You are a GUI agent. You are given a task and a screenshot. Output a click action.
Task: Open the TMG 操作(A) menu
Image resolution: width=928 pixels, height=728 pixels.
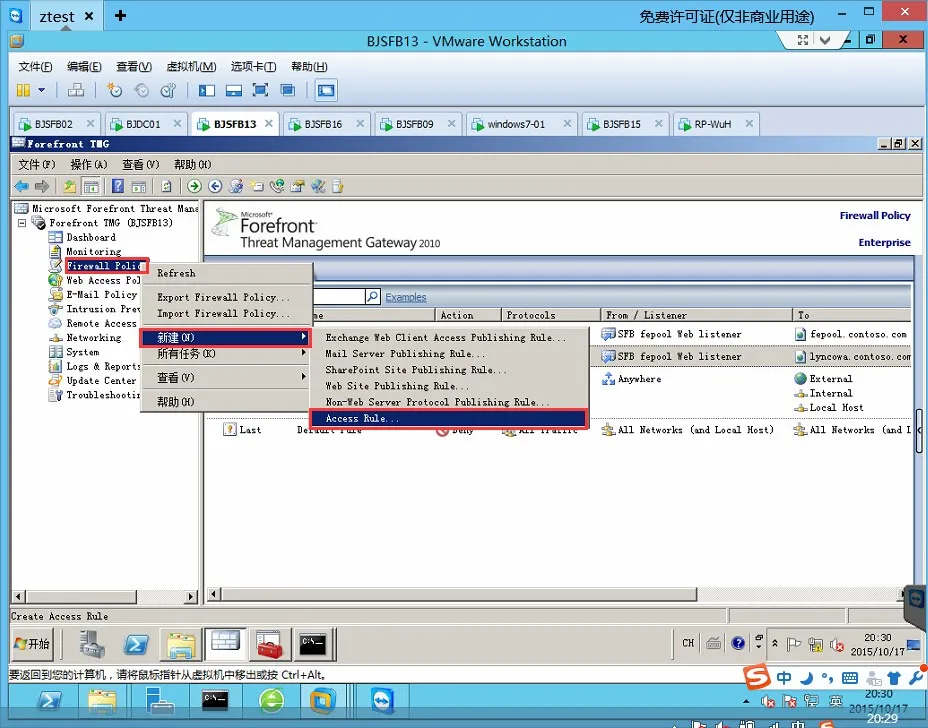coord(89,164)
